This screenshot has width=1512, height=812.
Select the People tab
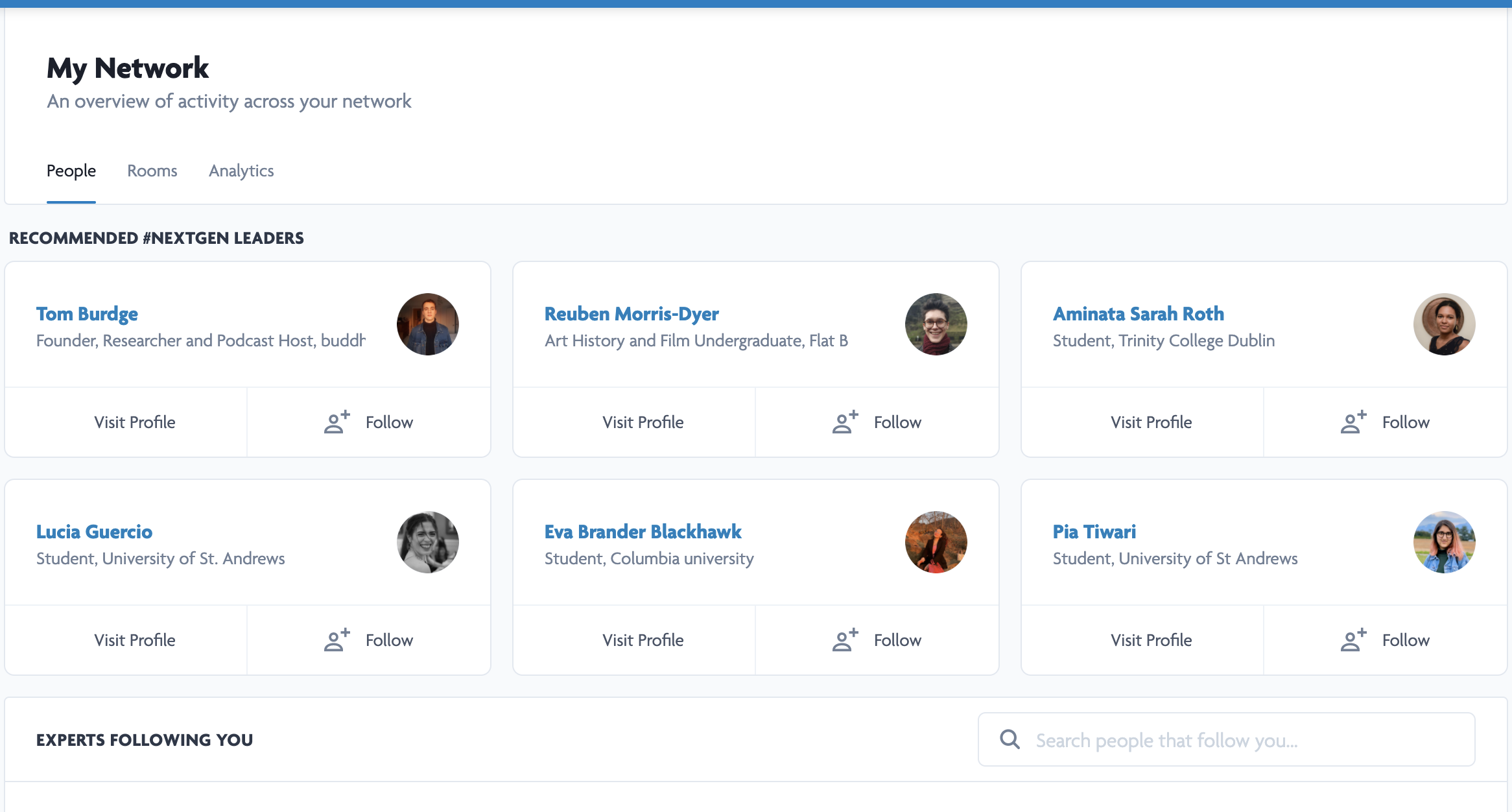pos(71,171)
